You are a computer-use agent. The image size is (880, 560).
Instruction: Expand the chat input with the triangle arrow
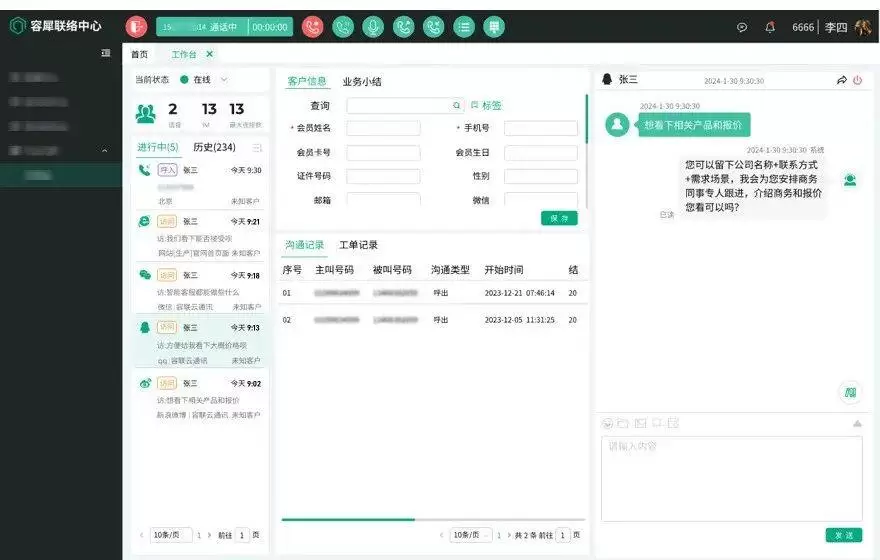pyautogui.click(x=856, y=423)
